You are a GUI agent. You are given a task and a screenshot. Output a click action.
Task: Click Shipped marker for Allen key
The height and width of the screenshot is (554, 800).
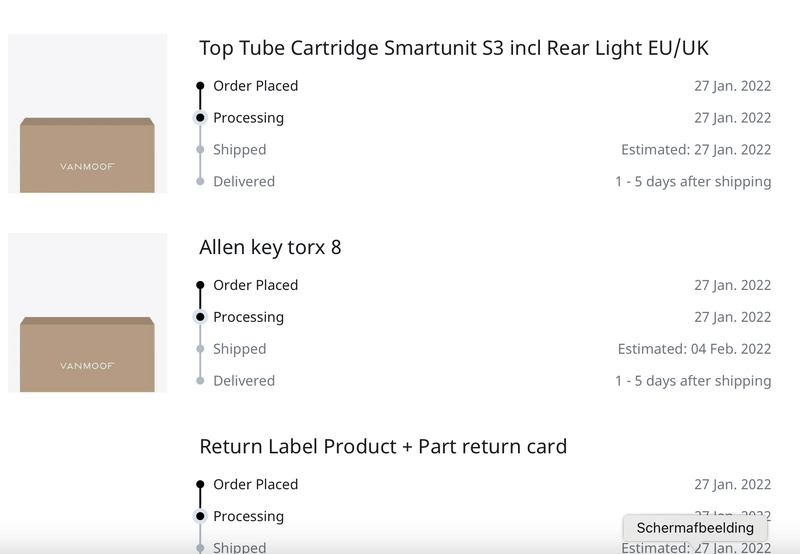(200, 349)
